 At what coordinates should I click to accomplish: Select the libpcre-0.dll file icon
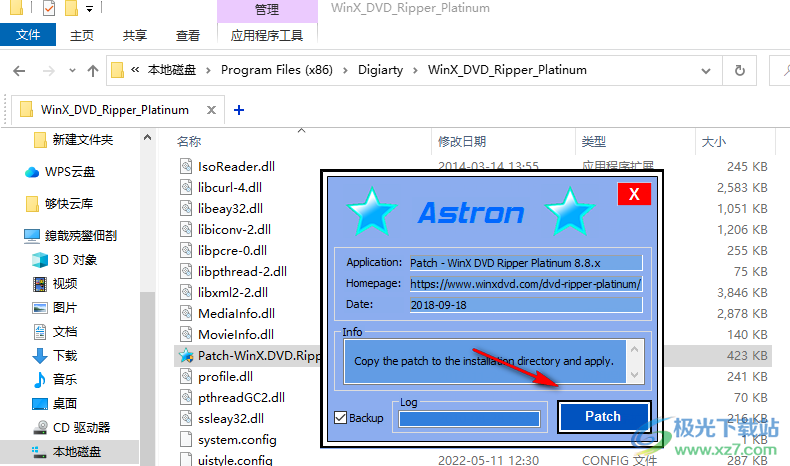186,250
